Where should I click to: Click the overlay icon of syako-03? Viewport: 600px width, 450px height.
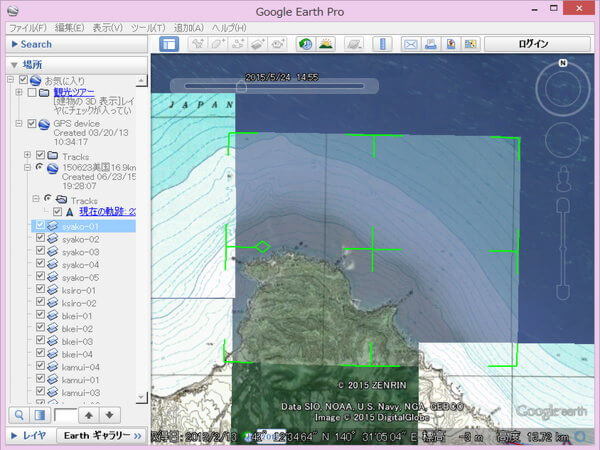click(52, 252)
